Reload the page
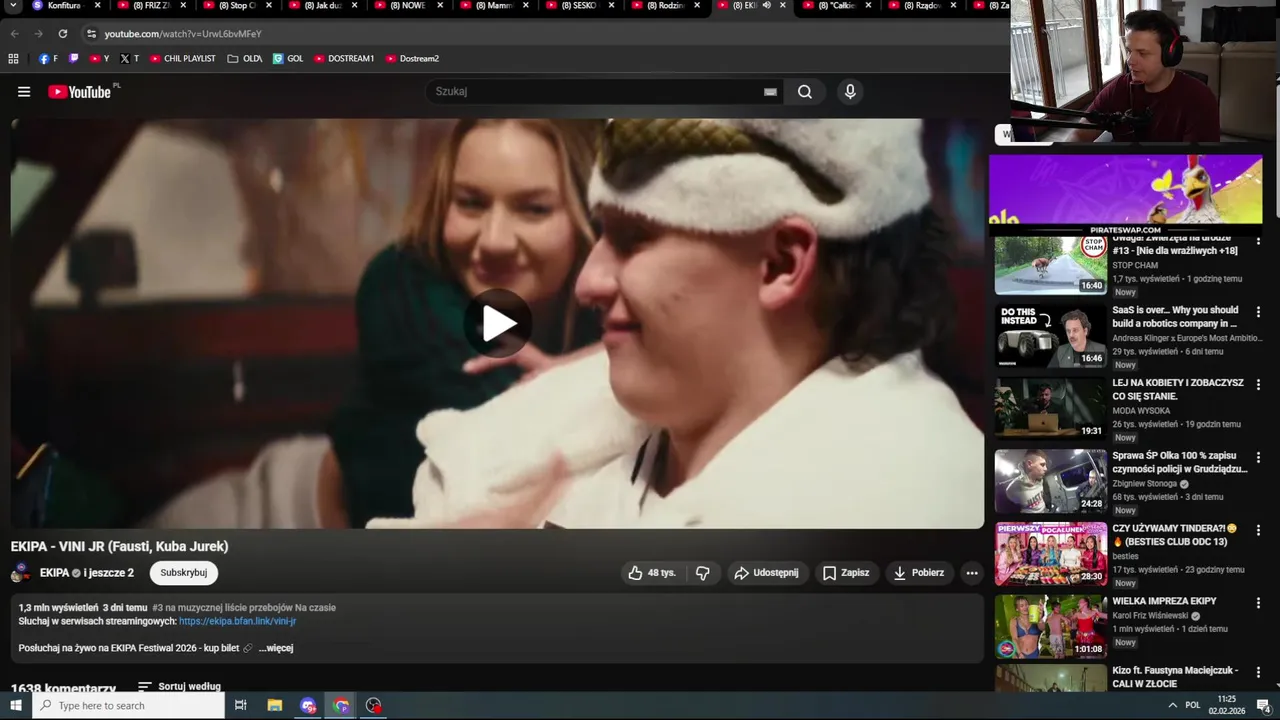This screenshot has width=1280, height=720. coord(63,34)
